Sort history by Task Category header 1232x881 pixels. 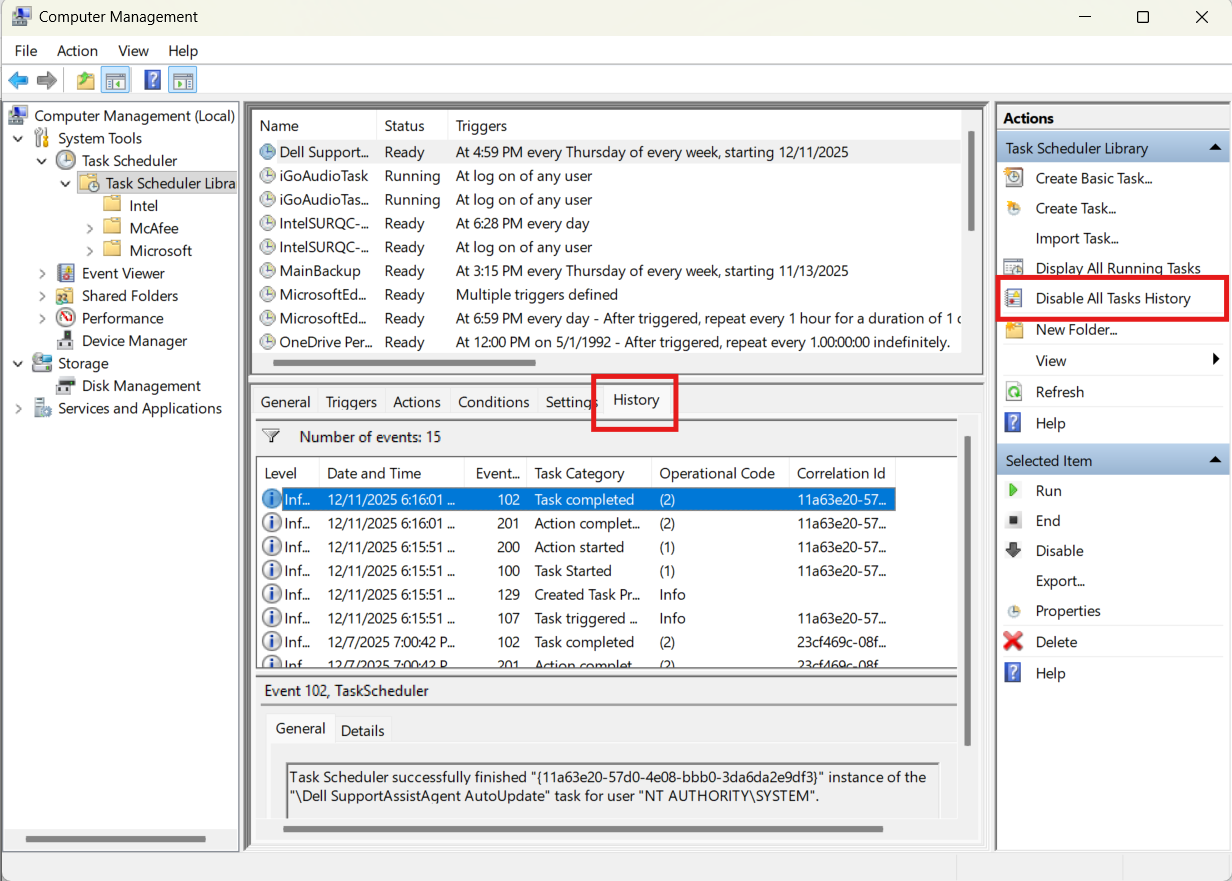click(x=589, y=473)
